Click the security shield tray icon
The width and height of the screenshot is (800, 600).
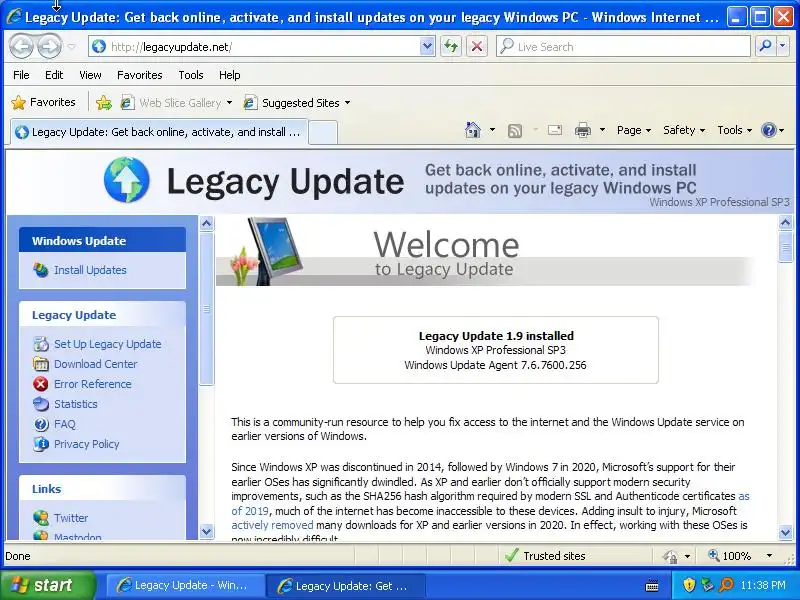click(x=689, y=585)
